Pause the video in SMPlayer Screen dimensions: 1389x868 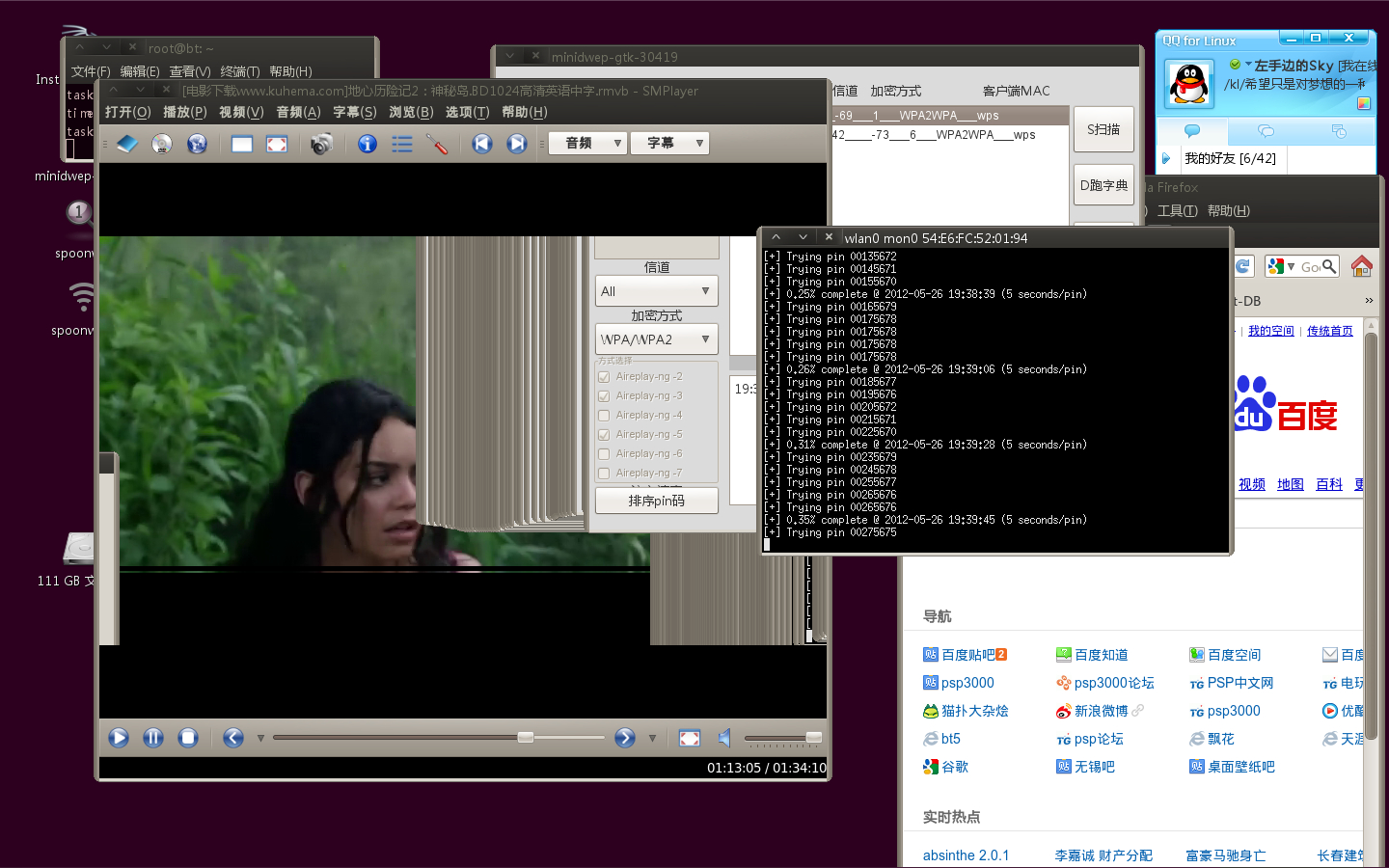tap(153, 738)
